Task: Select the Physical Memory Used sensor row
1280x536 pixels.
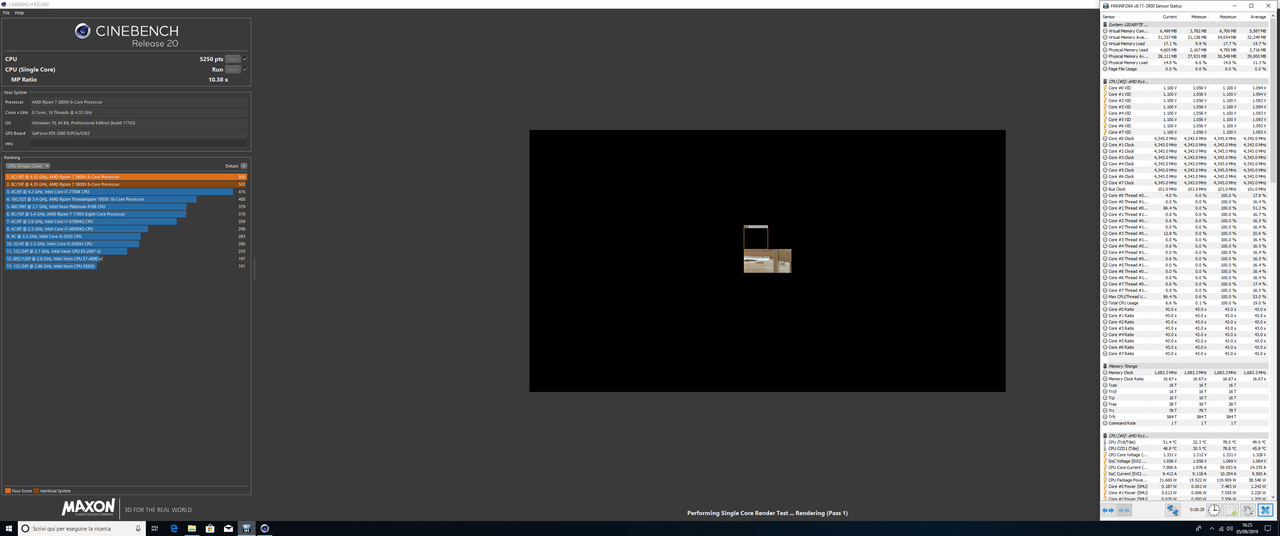Action: click(x=1186, y=50)
